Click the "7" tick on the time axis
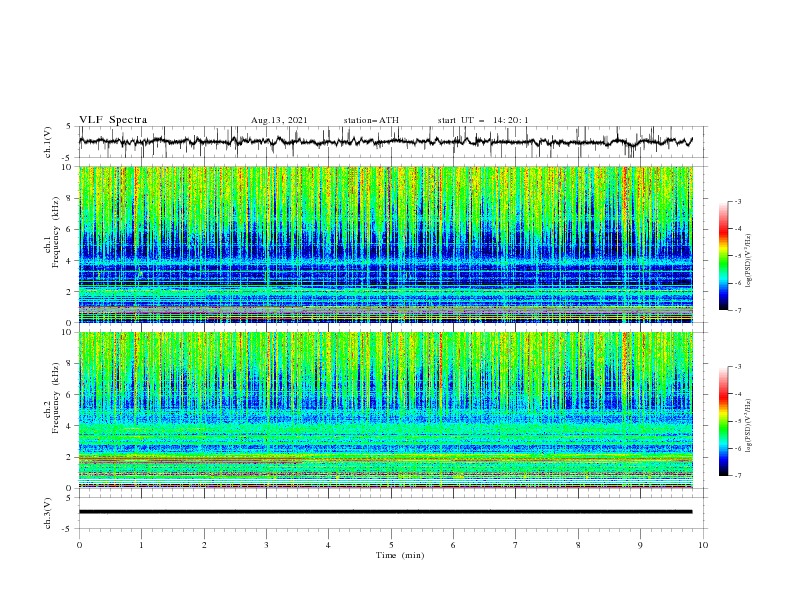 point(516,545)
